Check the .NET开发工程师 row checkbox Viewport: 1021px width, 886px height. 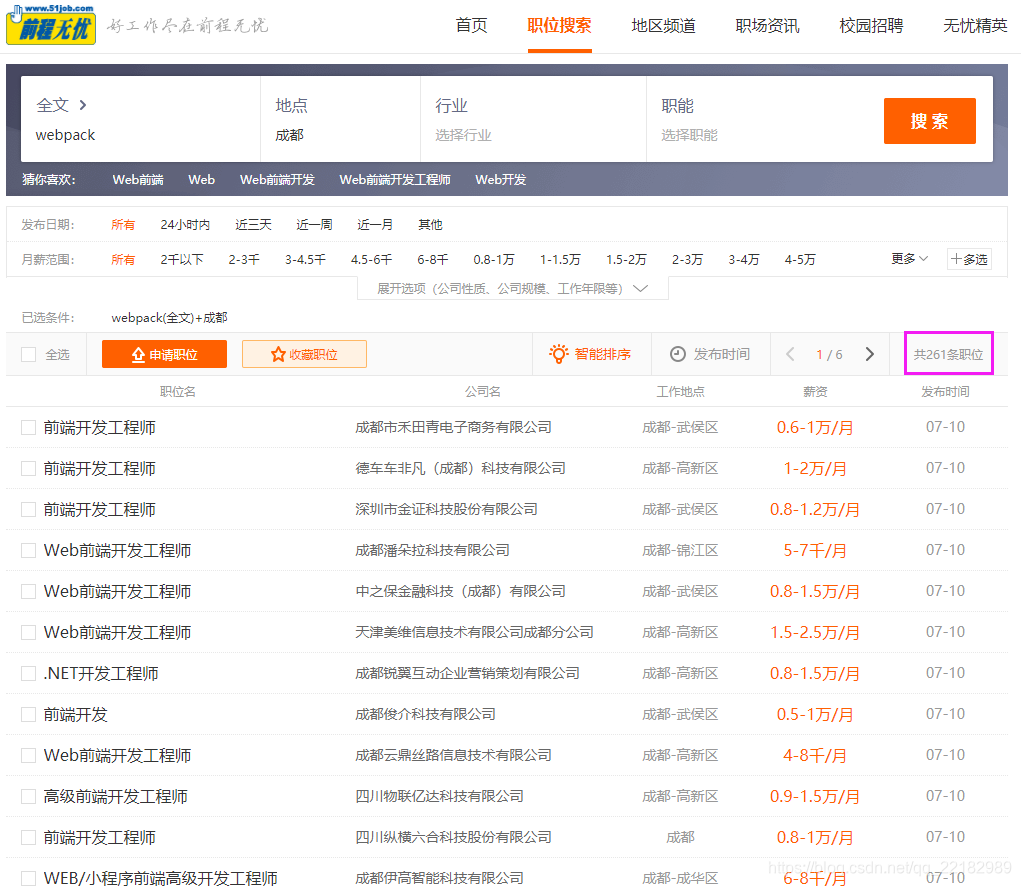[29, 674]
